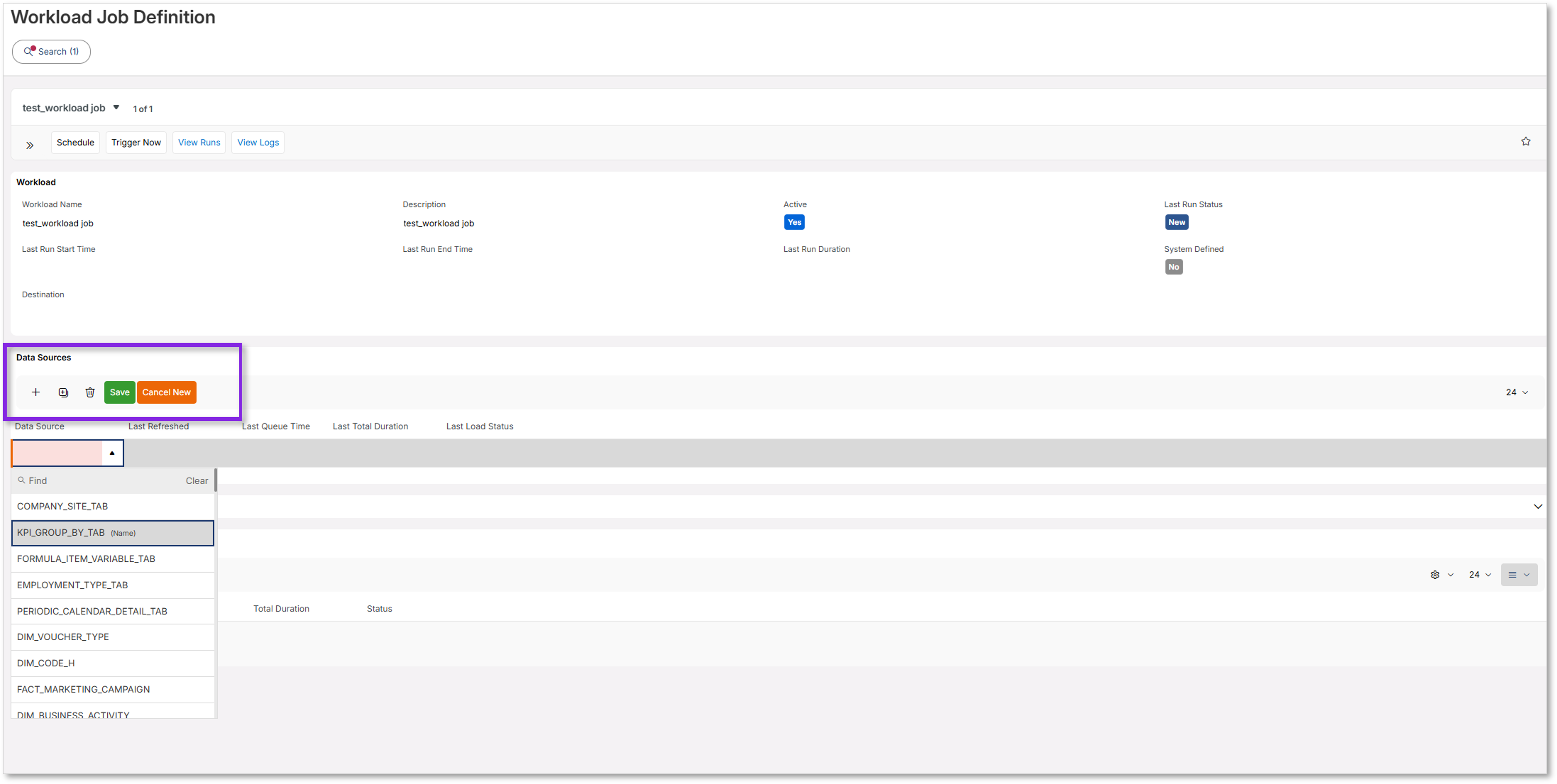Image resolution: width=1557 pixels, height=784 pixels.
Task: Click the Schedule button
Action: click(x=75, y=143)
